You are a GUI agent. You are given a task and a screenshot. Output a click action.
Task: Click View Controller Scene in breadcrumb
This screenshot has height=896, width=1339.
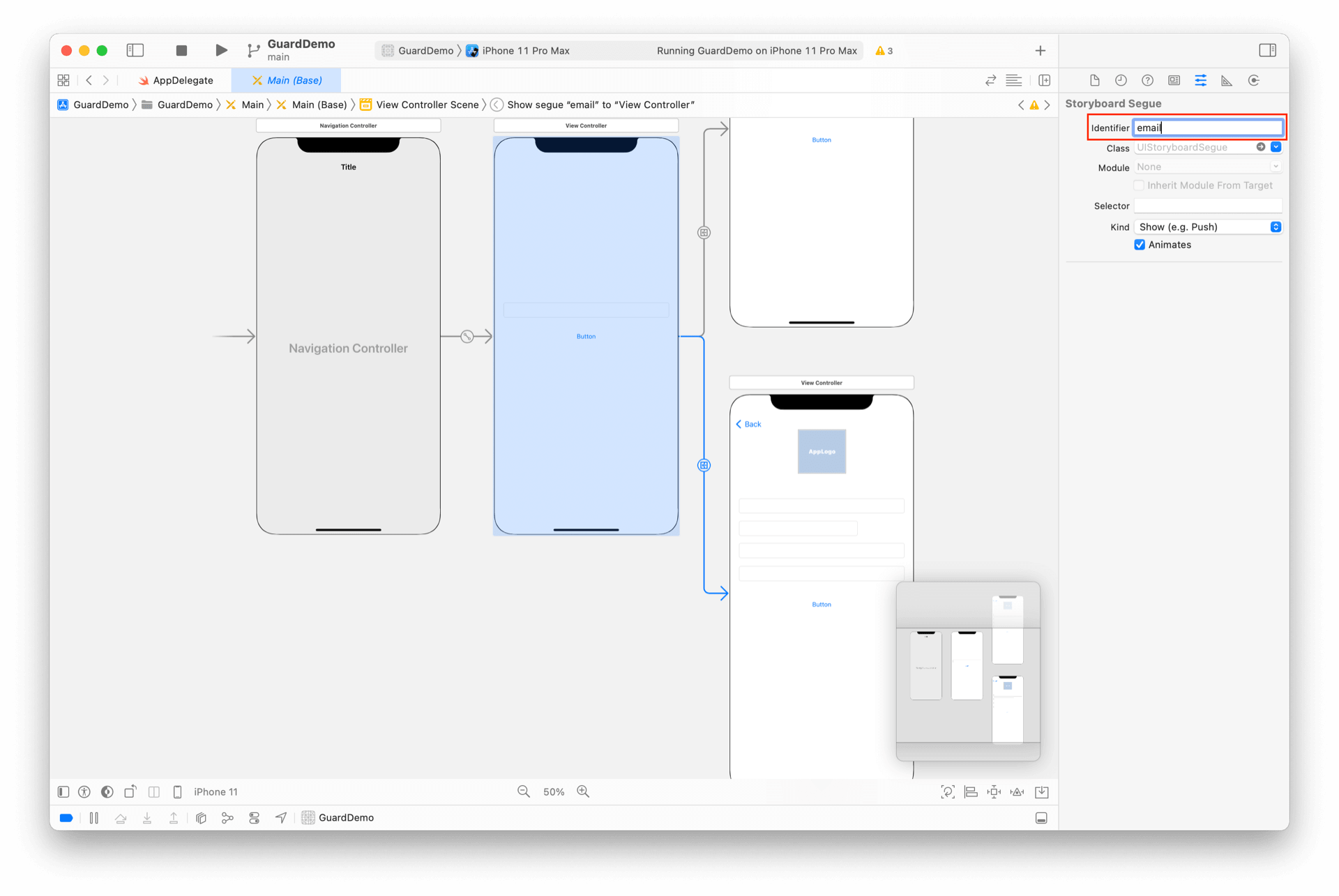coord(427,105)
